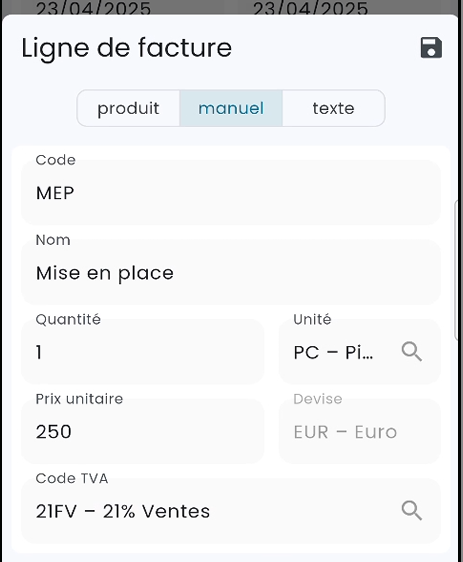Switch to texte mode

(x=334, y=108)
